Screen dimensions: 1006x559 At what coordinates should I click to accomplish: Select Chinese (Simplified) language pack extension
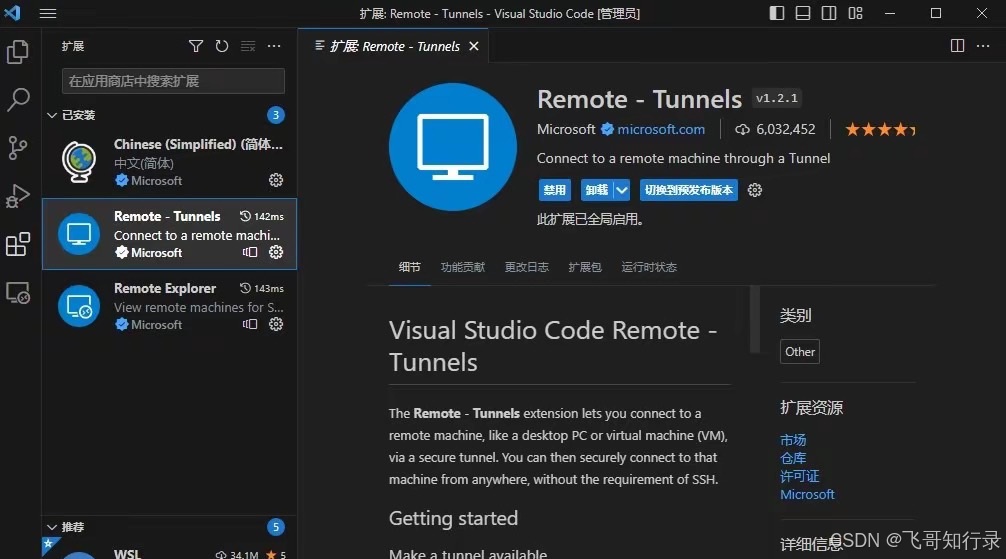169,162
